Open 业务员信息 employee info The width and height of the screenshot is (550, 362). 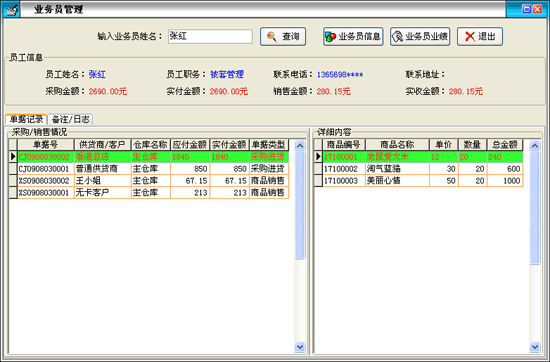(x=353, y=36)
